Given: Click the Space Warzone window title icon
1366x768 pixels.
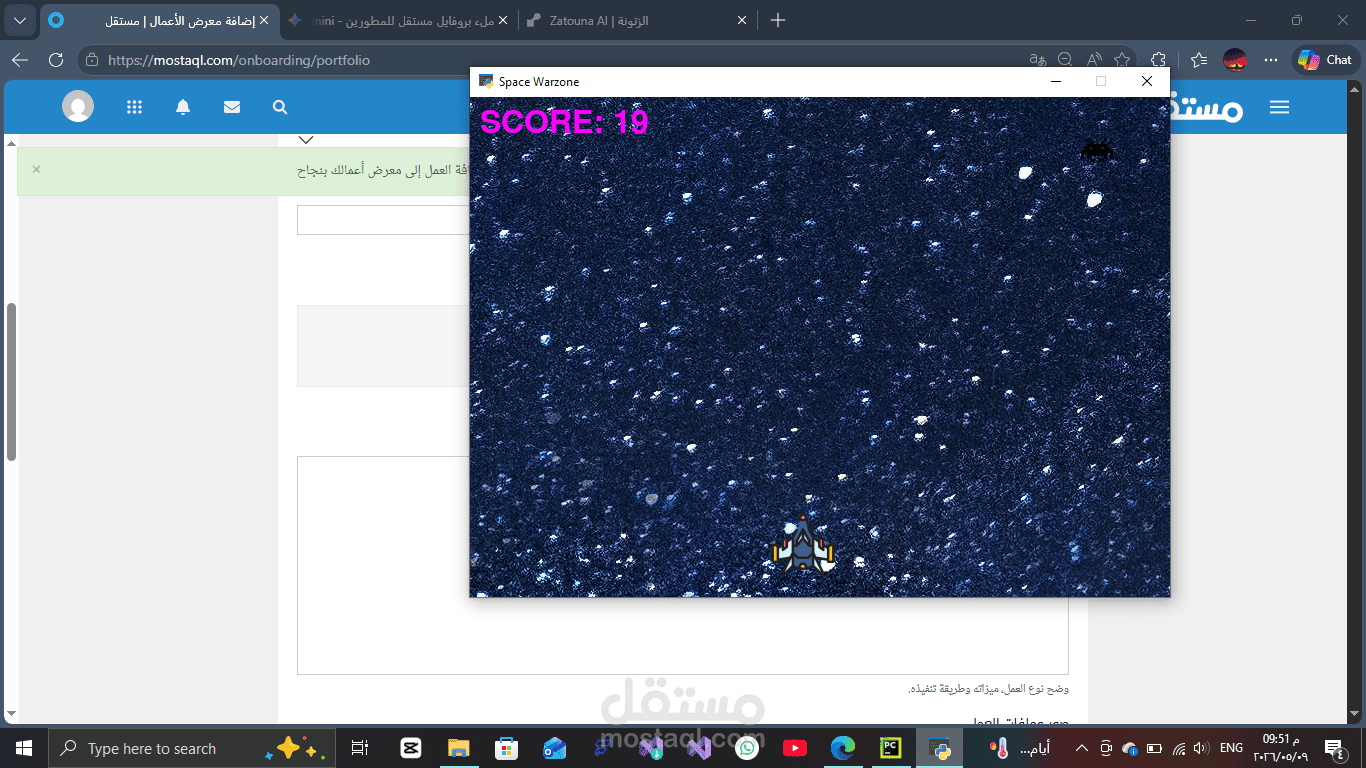Looking at the screenshot, I should pos(486,81).
